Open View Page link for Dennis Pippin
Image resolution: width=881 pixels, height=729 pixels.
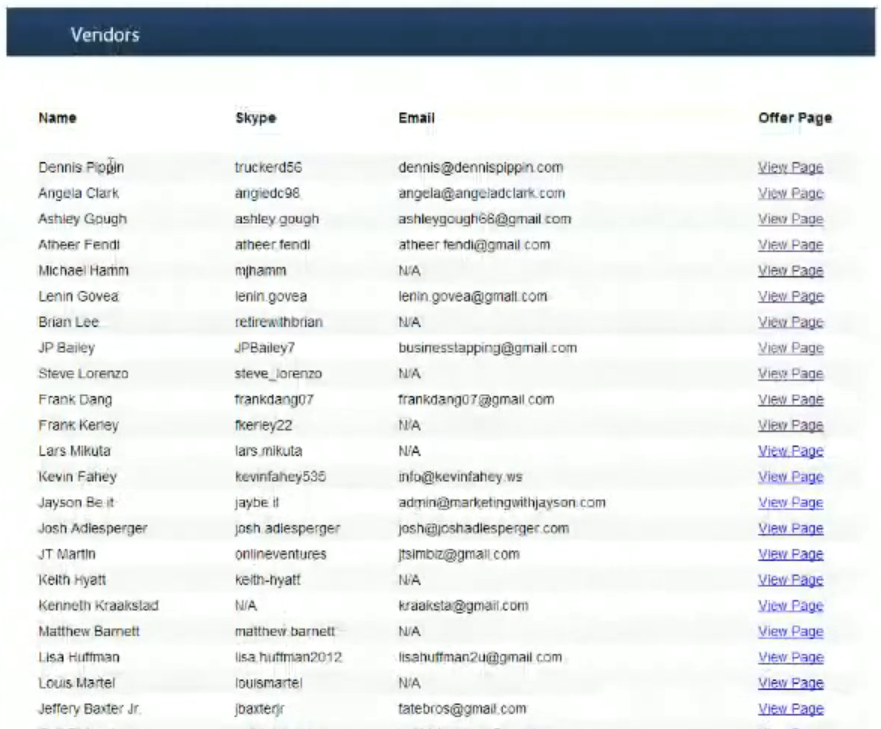click(x=791, y=167)
